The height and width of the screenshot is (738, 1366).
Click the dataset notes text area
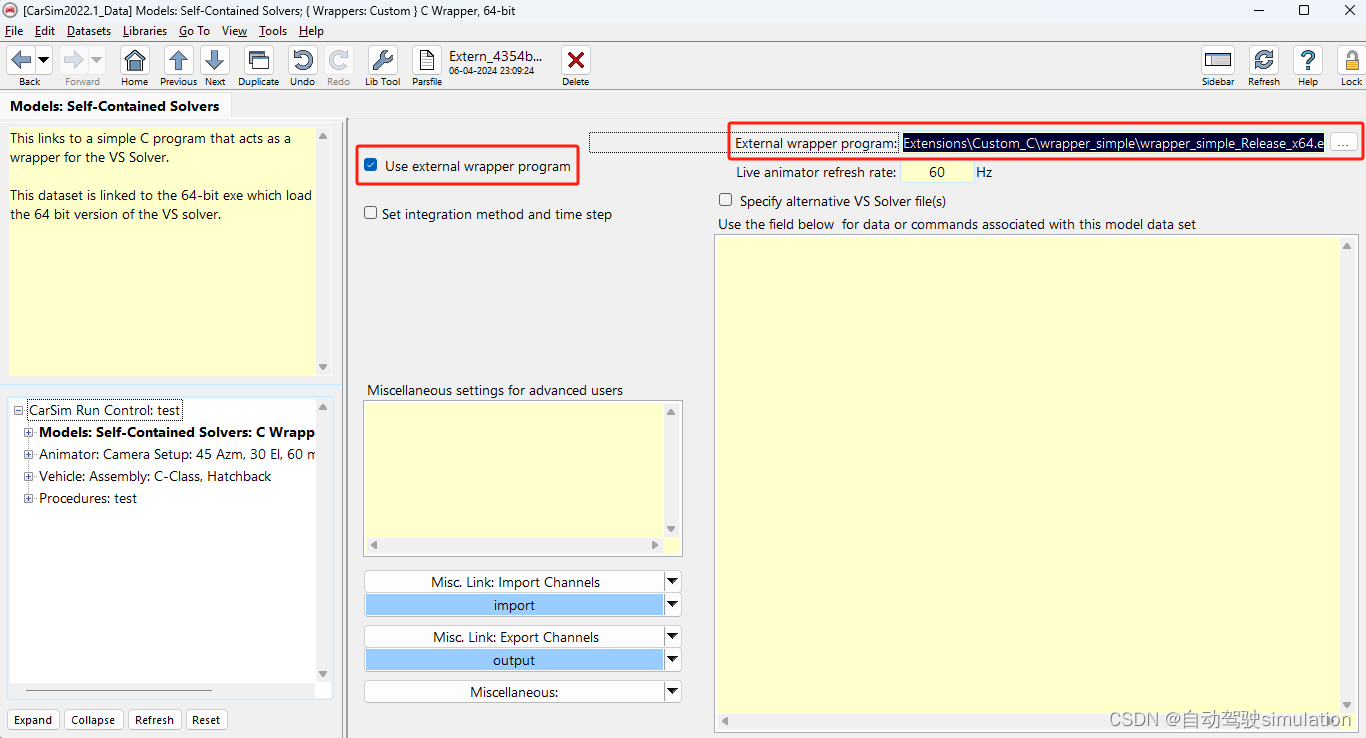162,250
